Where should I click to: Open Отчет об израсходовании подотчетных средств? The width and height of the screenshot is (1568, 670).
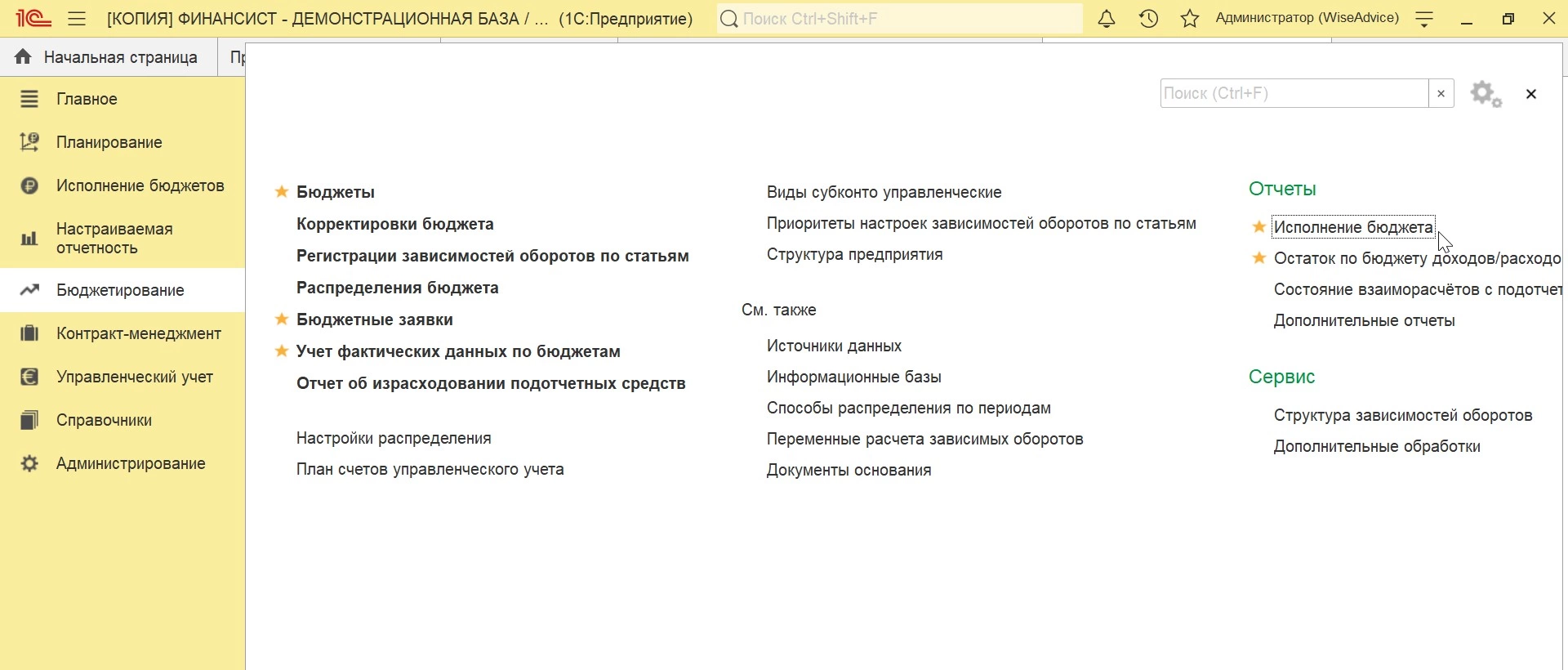(x=491, y=383)
